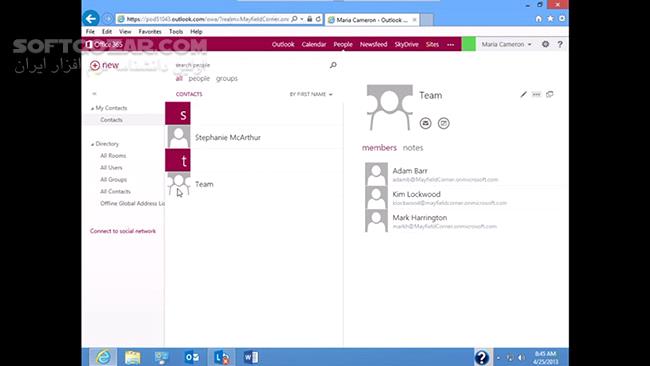Screen dimensions: 650x366
Task: Click Connect to social network link
Action: tap(123, 231)
